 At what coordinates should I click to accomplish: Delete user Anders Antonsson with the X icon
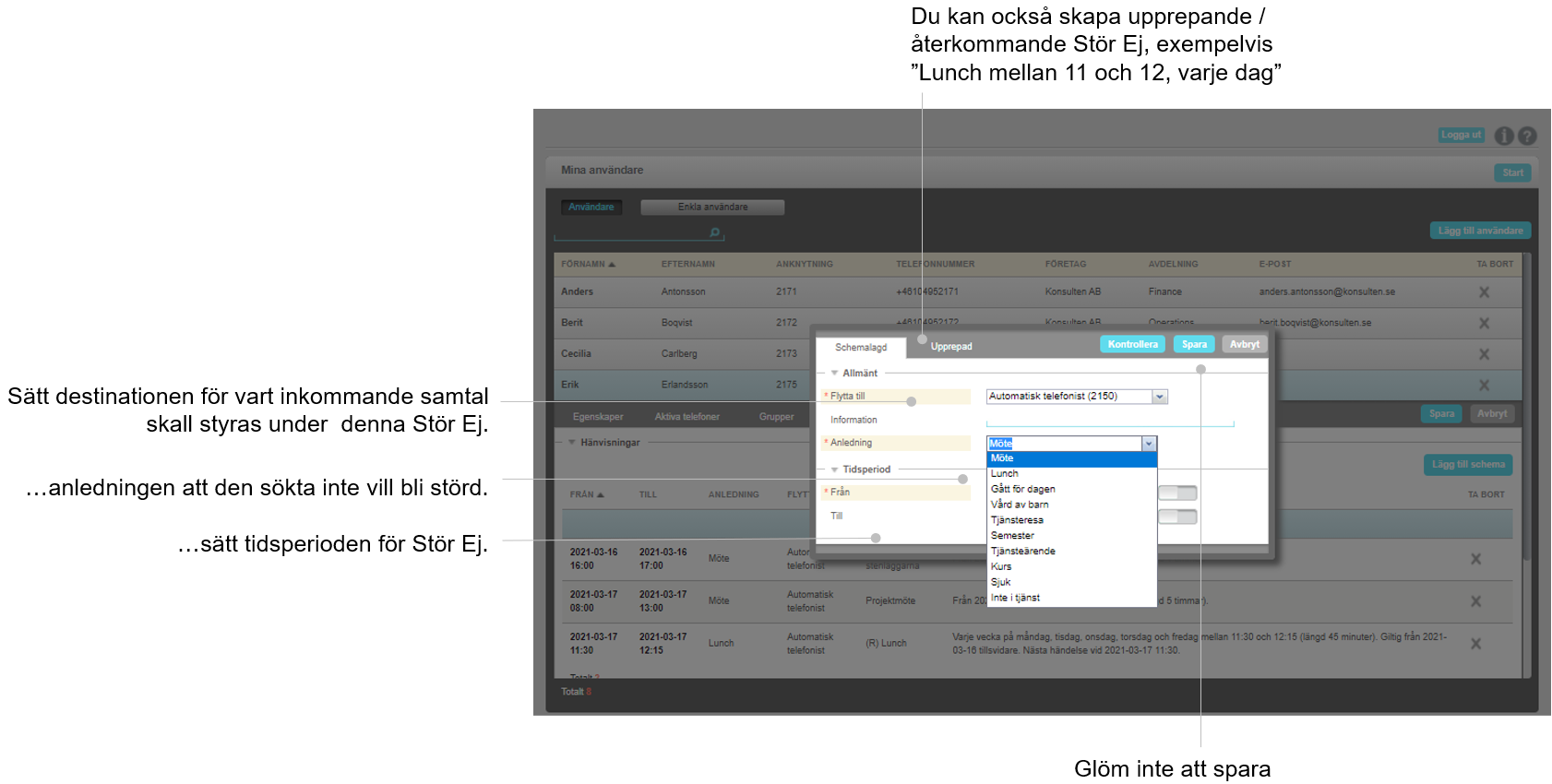(x=1484, y=292)
